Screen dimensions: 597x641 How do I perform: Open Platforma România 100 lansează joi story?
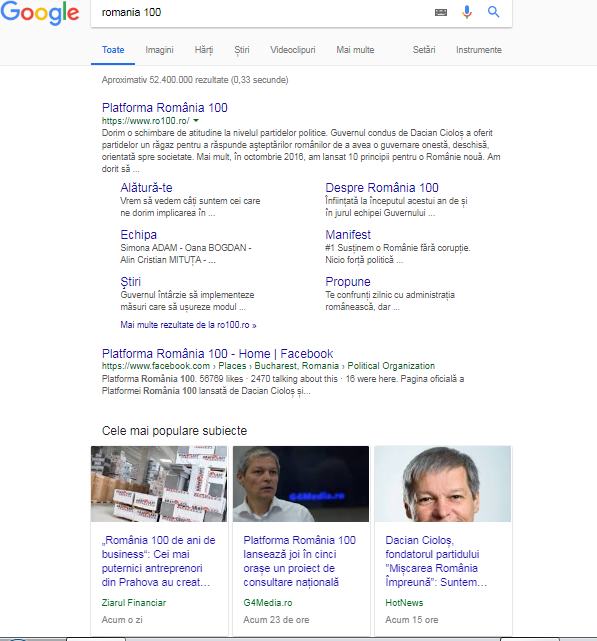[300, 561]
